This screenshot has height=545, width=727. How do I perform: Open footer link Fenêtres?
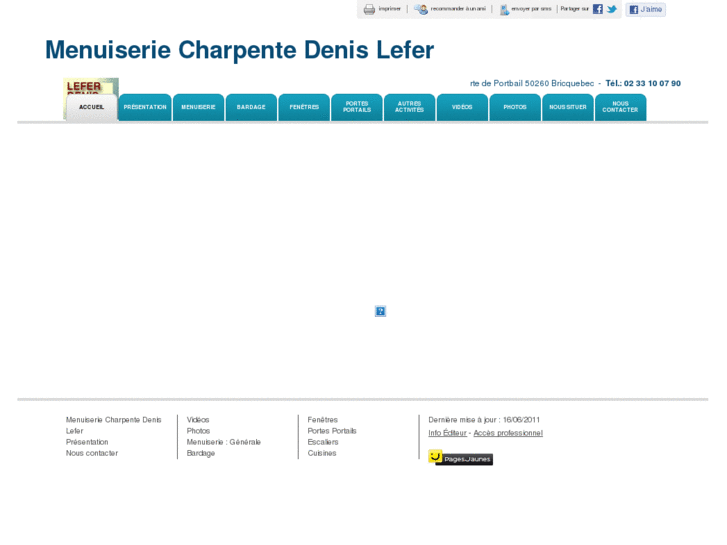click(x=323, y=420)
